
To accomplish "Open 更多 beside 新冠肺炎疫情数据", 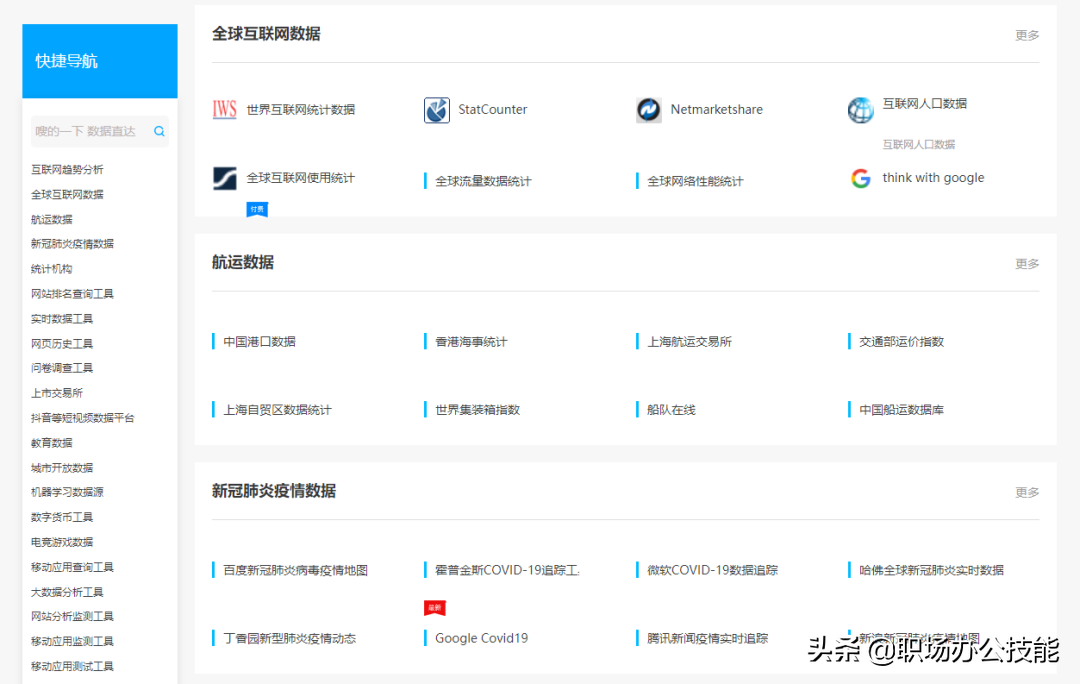I will [x=1027, y=491].
